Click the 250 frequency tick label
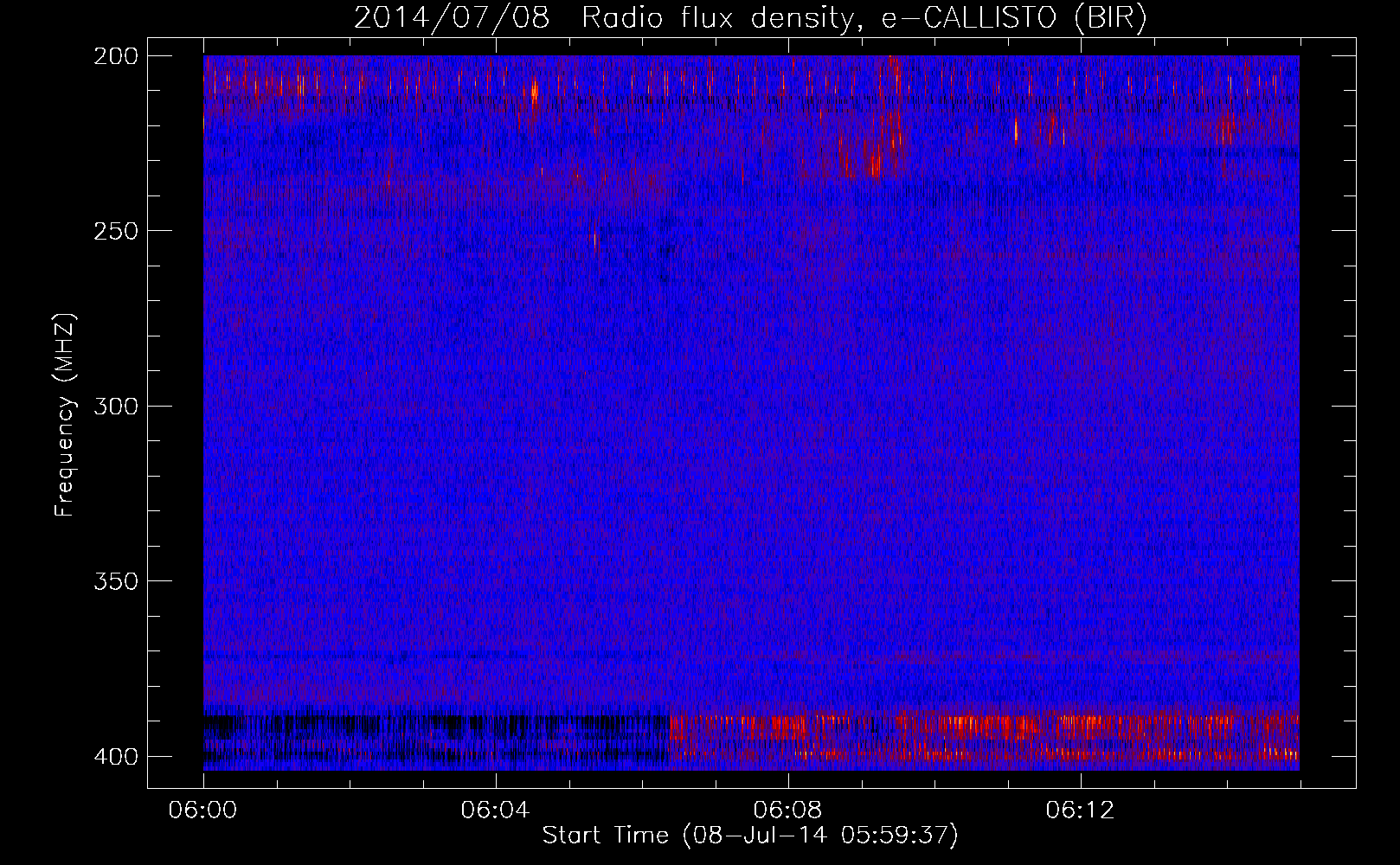The height and width of the screenshot is (865, 1400). click(115, 231)
